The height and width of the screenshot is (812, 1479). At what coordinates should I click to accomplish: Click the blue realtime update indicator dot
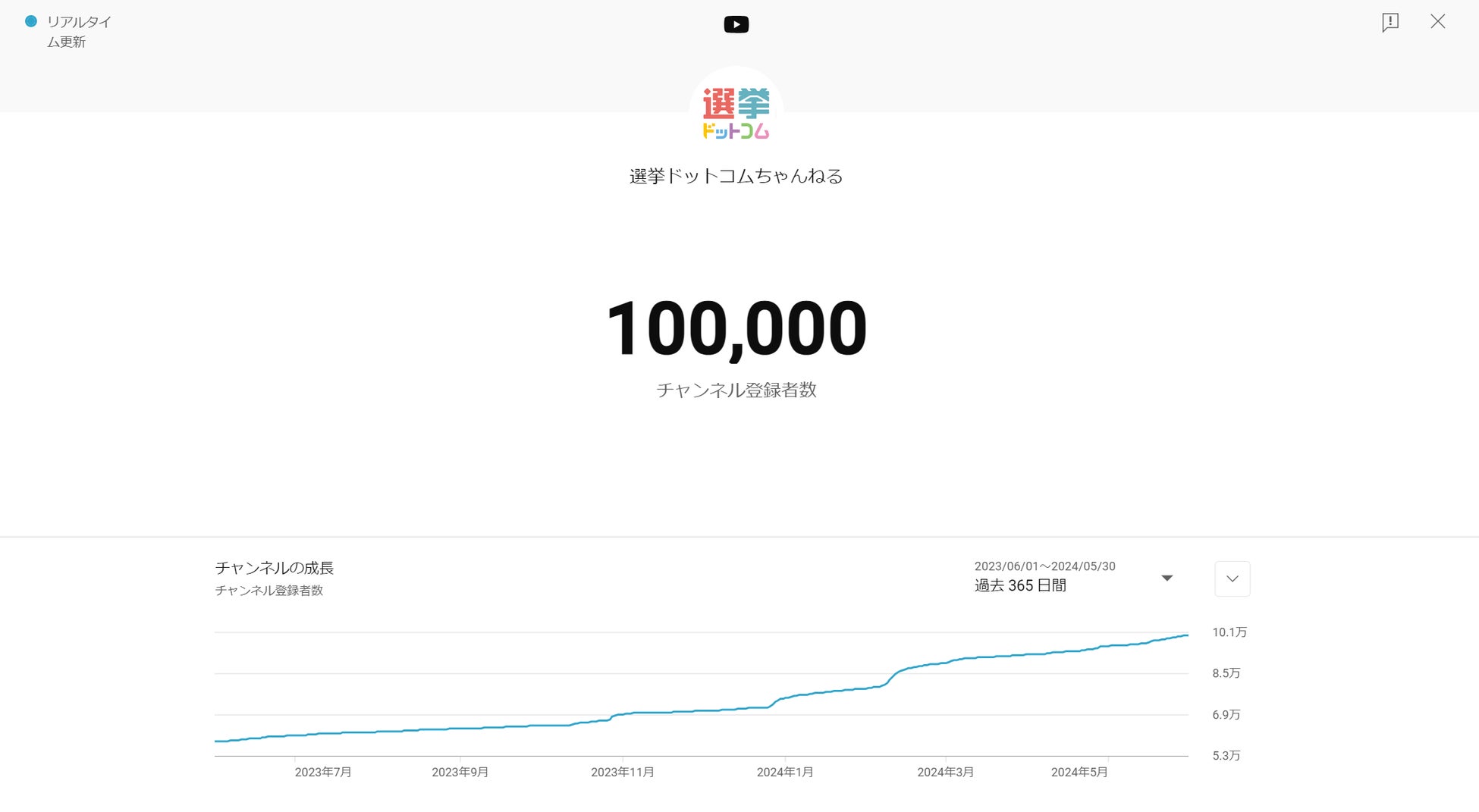coord(31,22)
